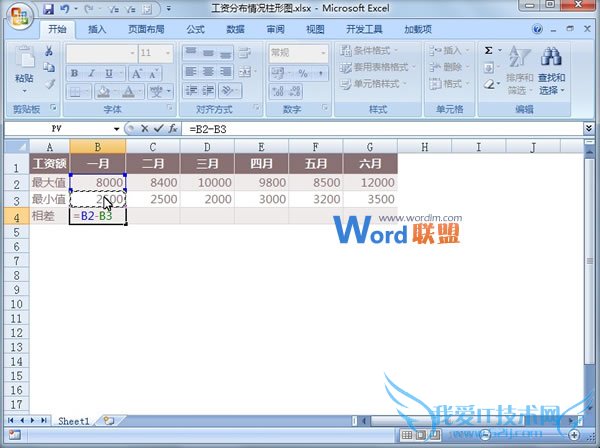
Task: Apply font color A
Action: [x=129, y=92]
